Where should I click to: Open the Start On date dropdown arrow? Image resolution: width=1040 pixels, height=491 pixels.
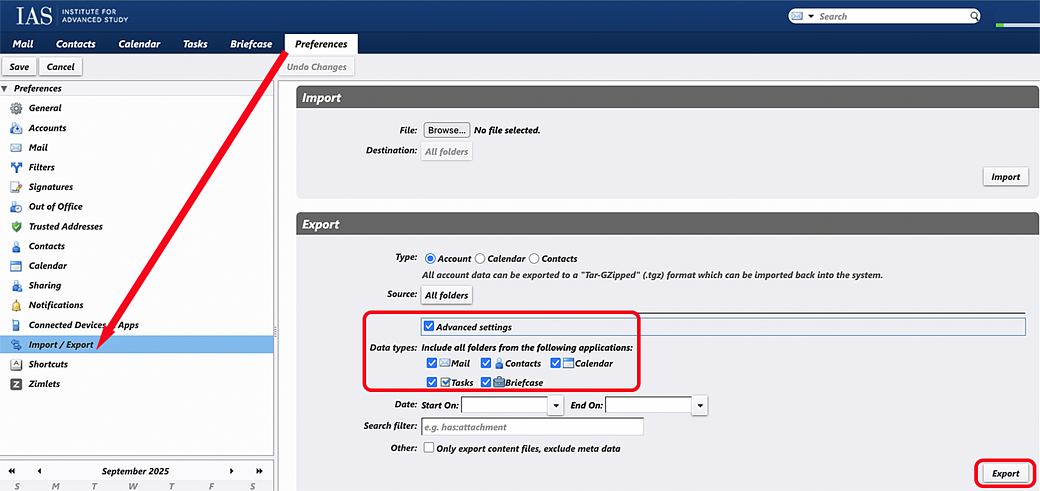click(x=556, y=405)
